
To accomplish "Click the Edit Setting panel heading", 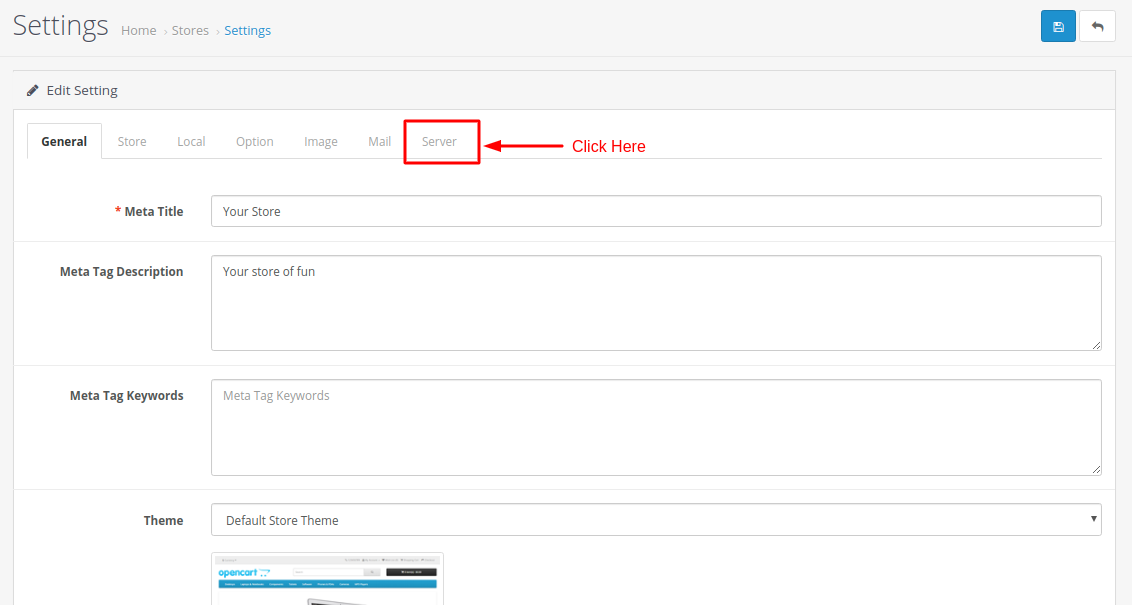I will [x=82, y=90].
